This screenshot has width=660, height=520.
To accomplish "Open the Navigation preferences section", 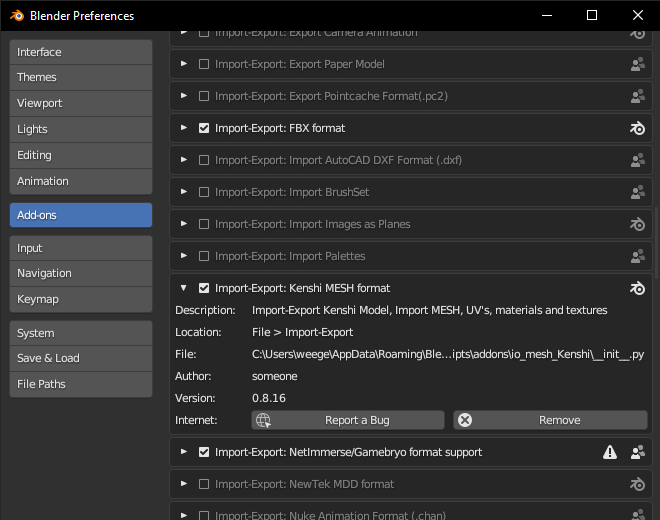I will tap(81, 274).
